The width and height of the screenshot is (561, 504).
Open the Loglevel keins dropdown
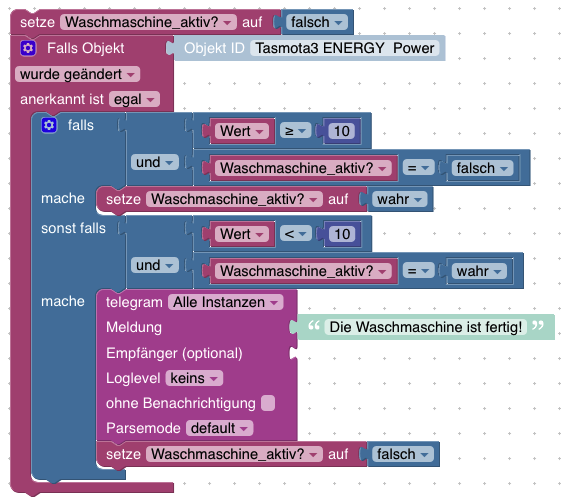pyautogui.click(x=194, y=378)
